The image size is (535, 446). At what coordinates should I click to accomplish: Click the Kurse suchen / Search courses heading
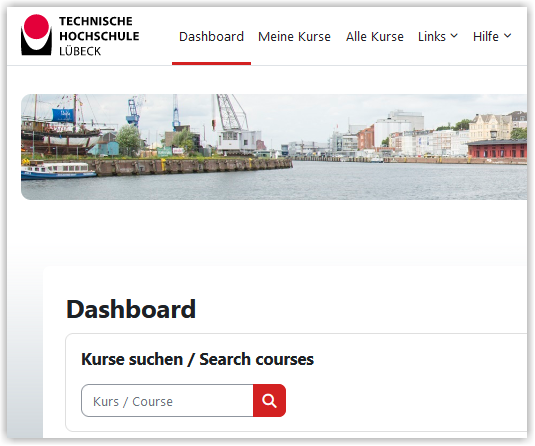pyautogui.click(x=197, y=359)
